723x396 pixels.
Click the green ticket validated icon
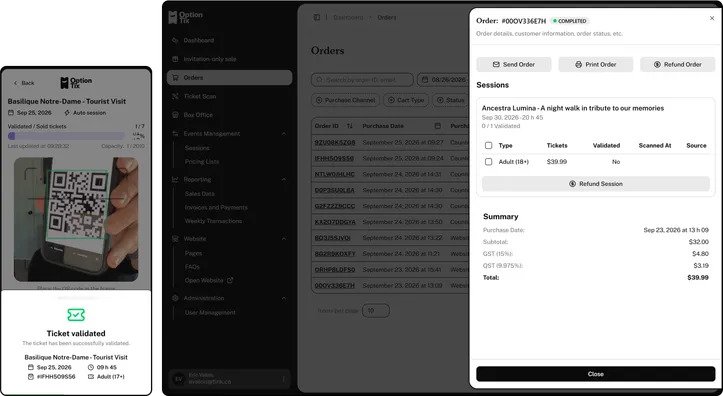click(x=76, y=315)
